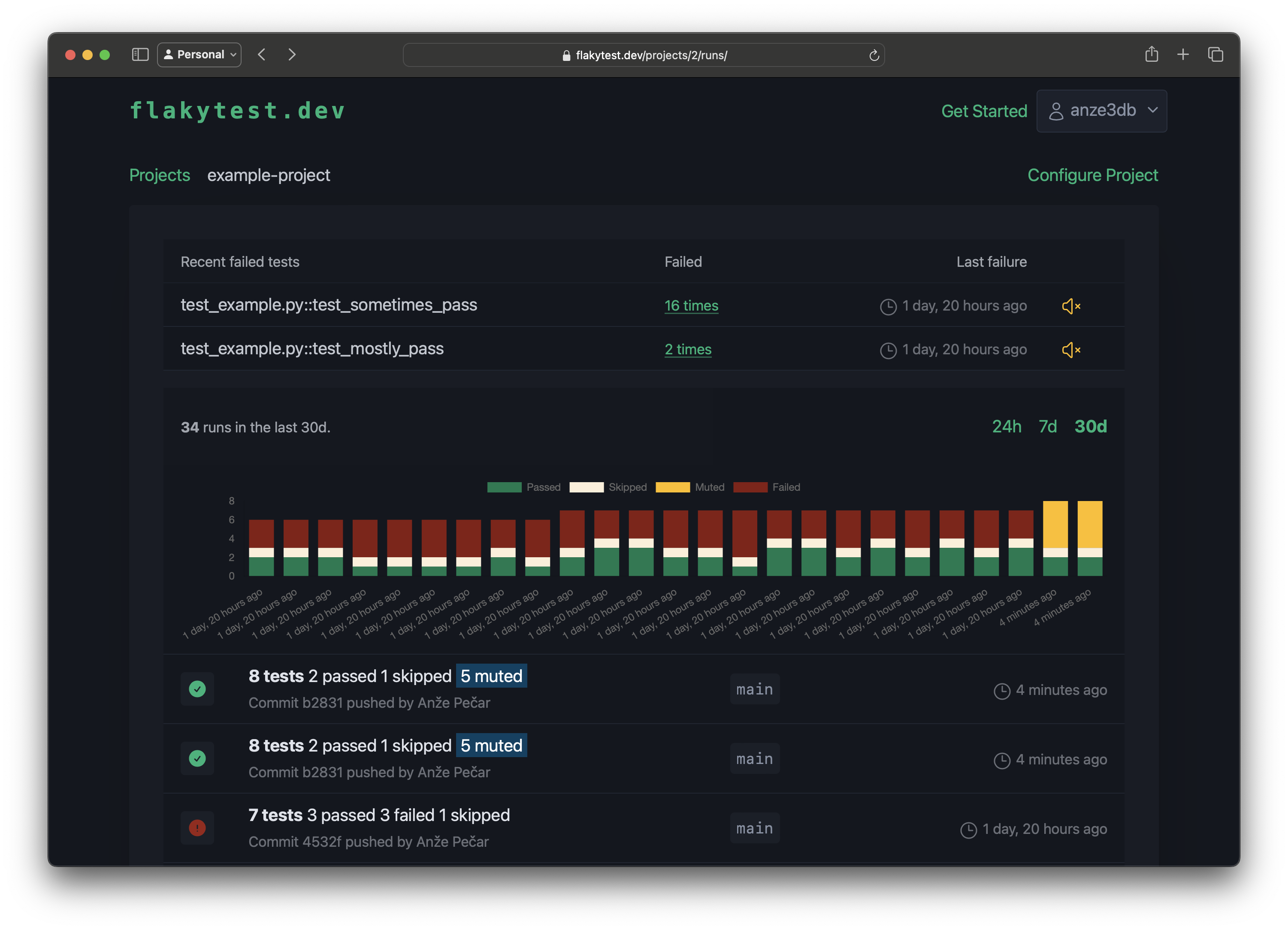Select test_example.py::test_sometimes_pass row text
This screenshot has height=930, width=1288.
(x=329, y=305)
